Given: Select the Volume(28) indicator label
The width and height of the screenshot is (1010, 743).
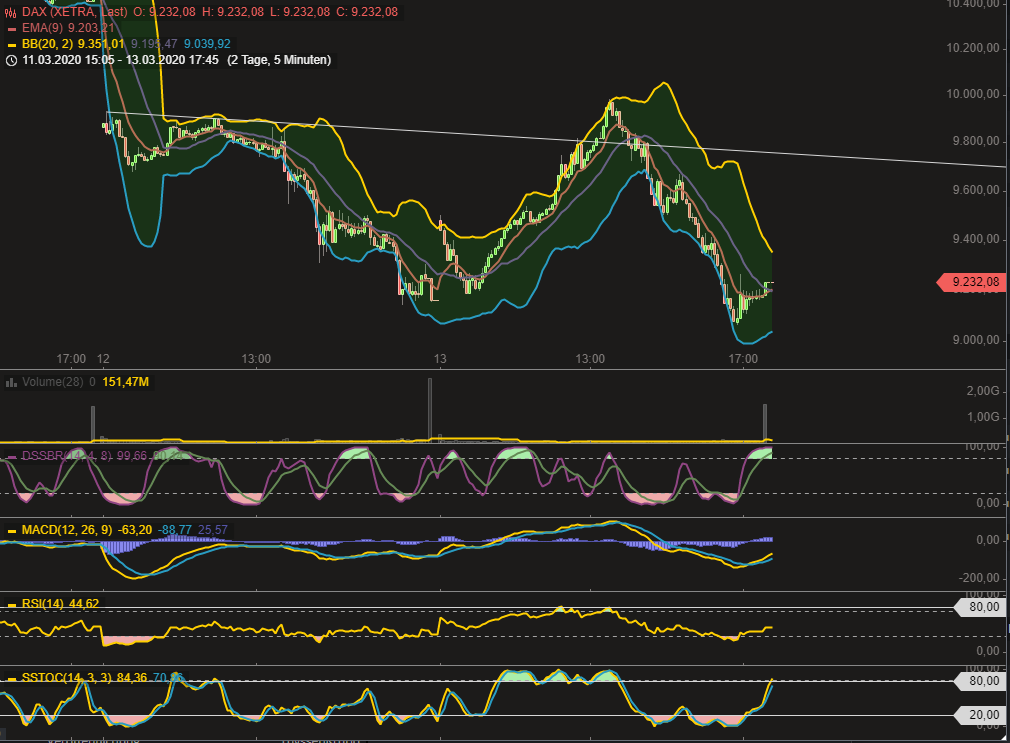Looking at the screenshot, I should (53, 382).
